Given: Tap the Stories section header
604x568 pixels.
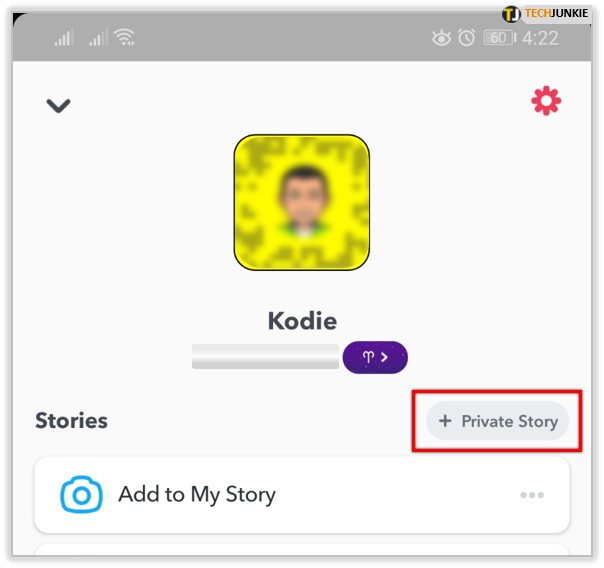Looking at the screenshot, I should click(71, 420).
